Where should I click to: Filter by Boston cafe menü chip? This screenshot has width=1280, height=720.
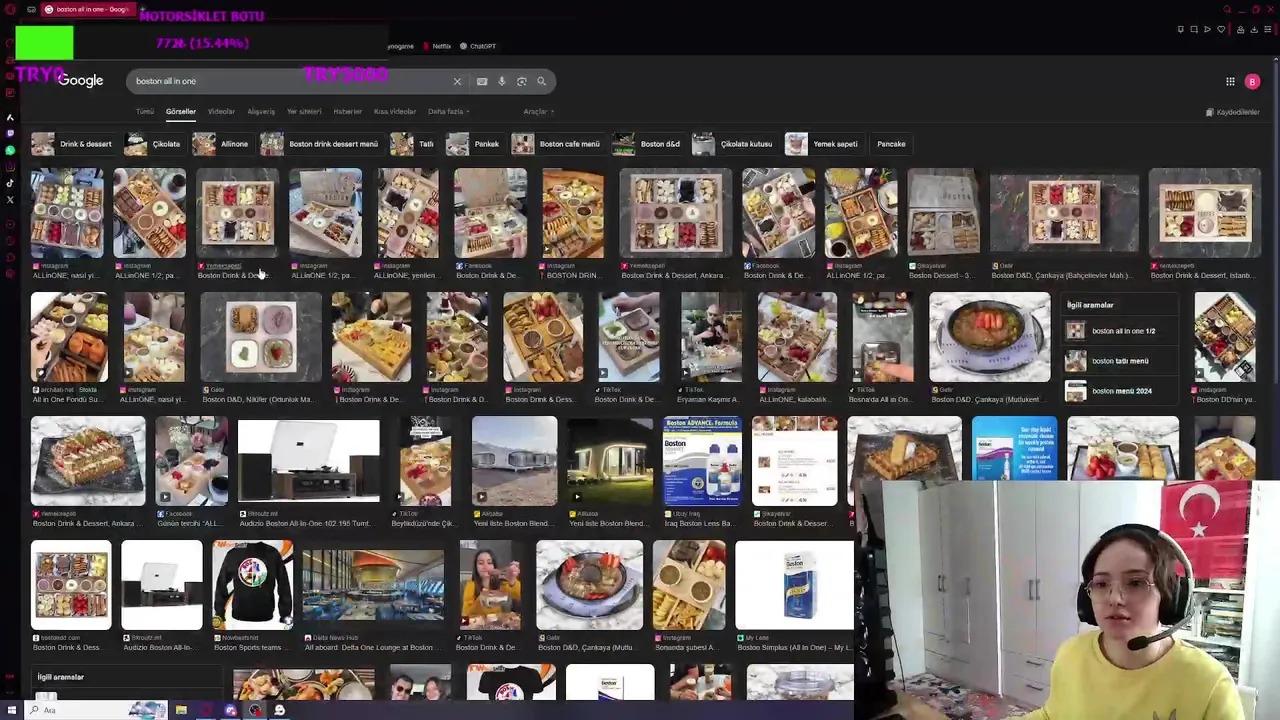pos(556,144)
